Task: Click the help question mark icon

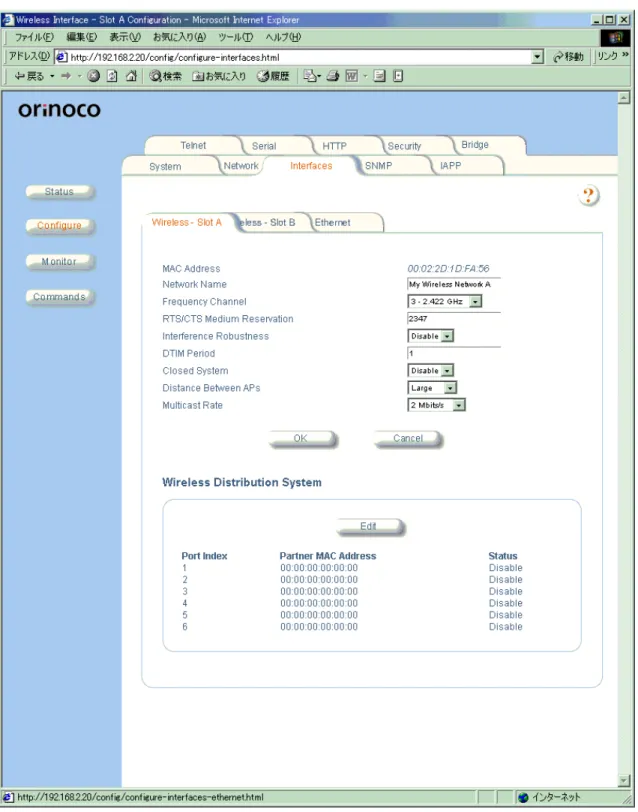Action: pos(589,196)
